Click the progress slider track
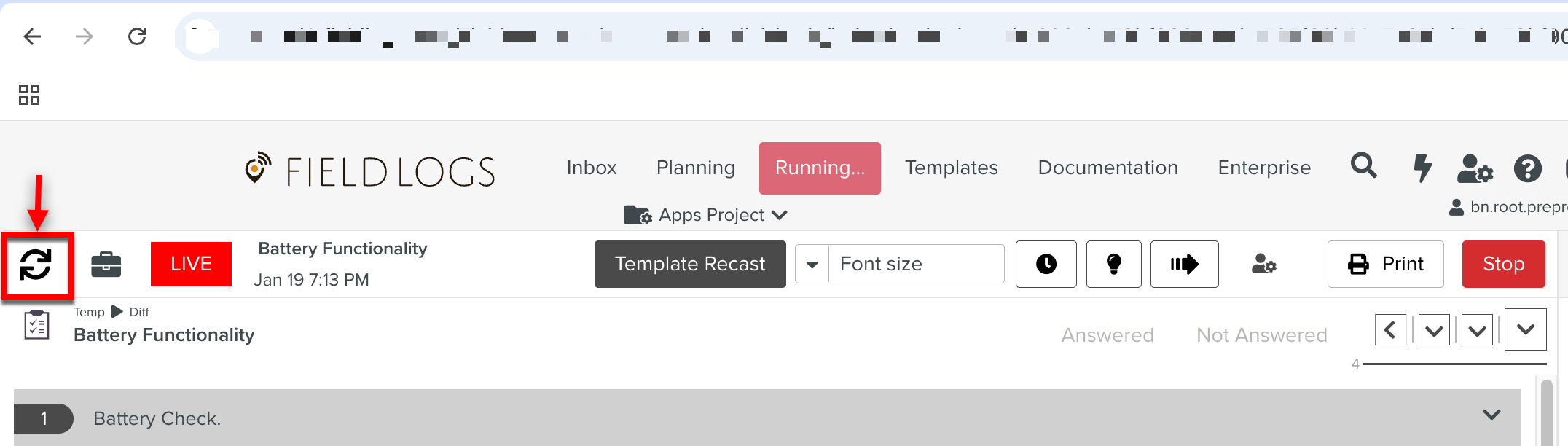Image resolution: width=1568 pixels, height=446 pixels. [1454, 364]
